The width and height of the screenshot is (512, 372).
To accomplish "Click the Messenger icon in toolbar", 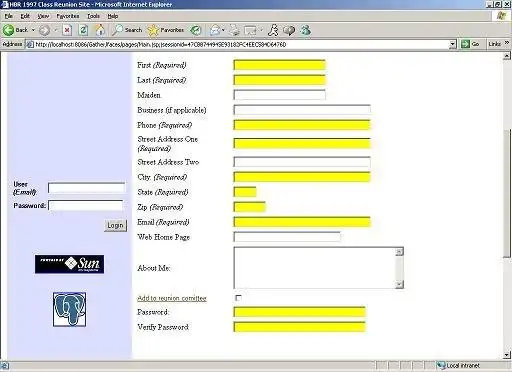I will coord(305,30).
